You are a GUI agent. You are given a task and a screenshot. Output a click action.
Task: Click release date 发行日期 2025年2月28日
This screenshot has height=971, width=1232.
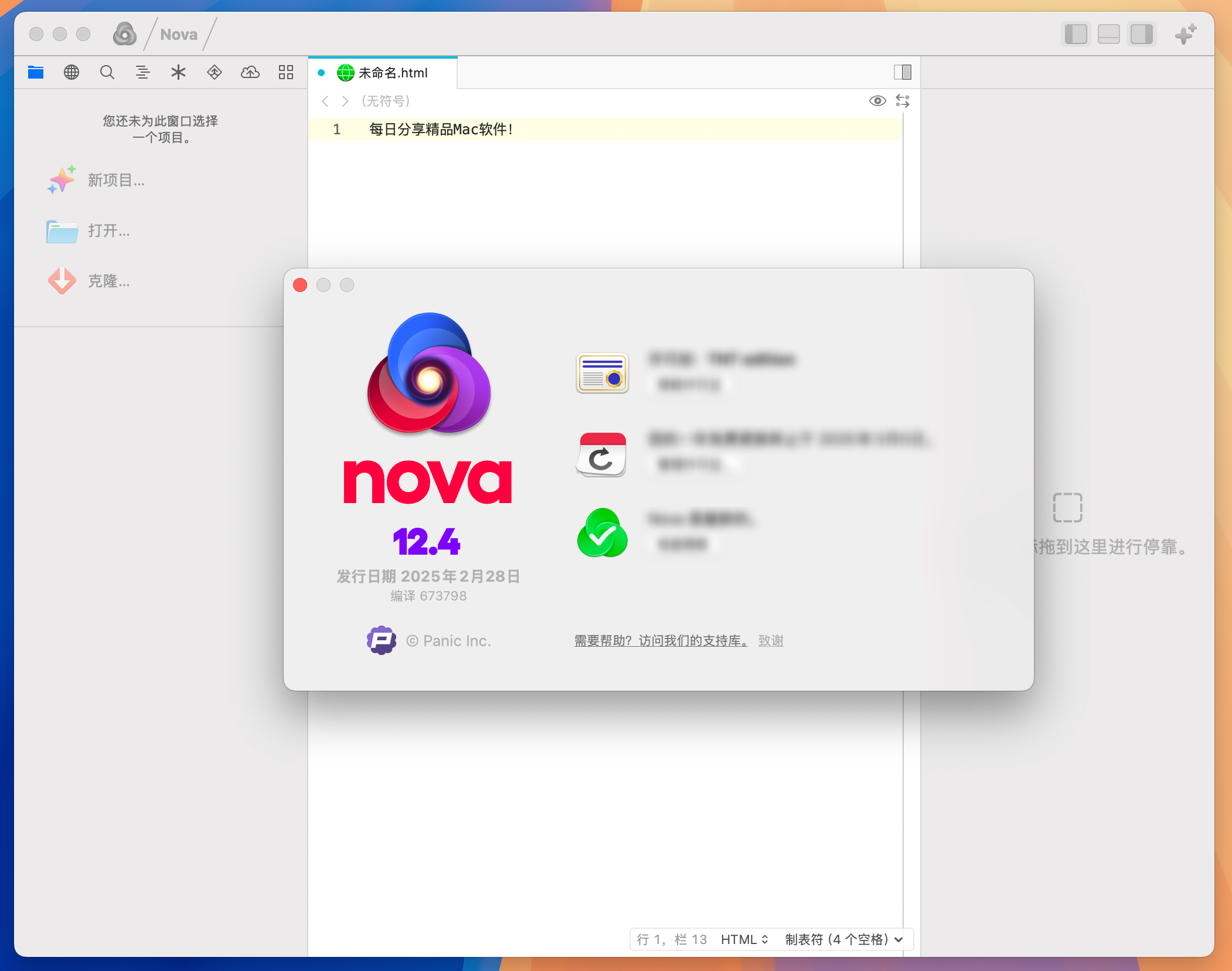pos(428,576)
